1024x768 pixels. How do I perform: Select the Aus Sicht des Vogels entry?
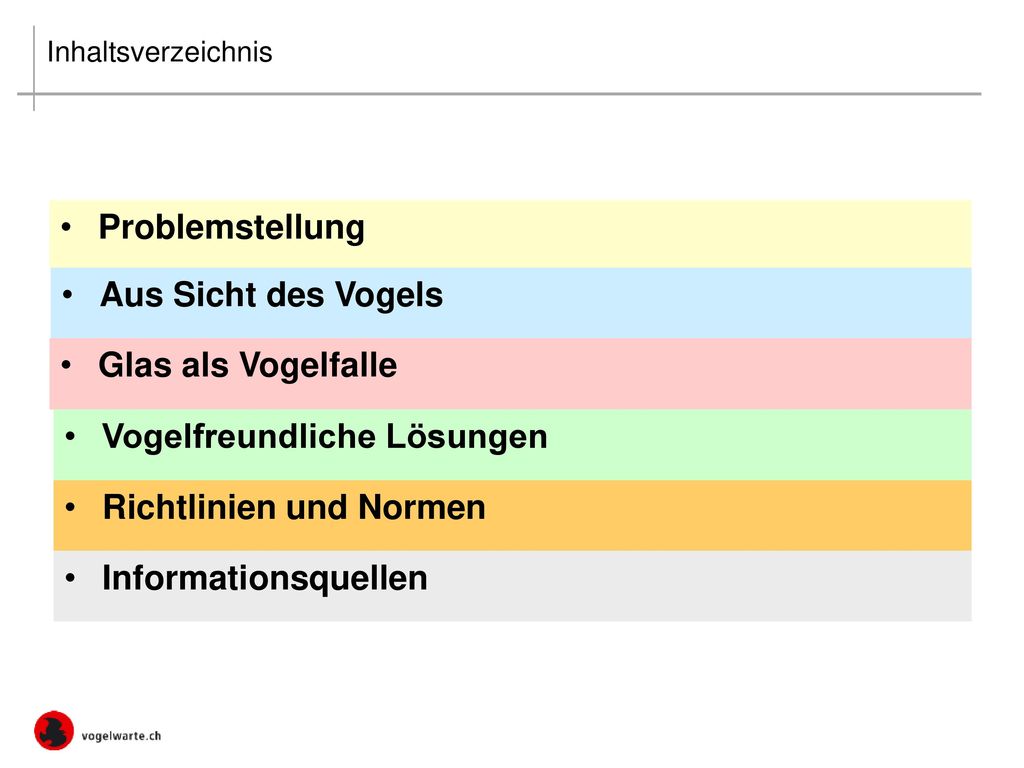(x=271, y=295)
